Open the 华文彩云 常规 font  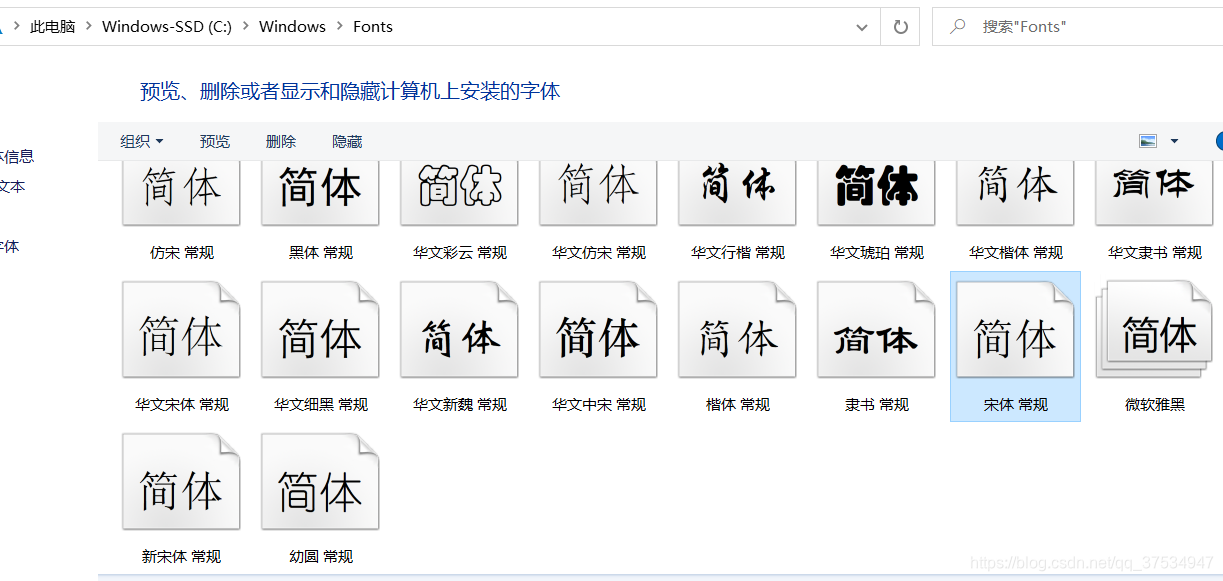point(459,190)
